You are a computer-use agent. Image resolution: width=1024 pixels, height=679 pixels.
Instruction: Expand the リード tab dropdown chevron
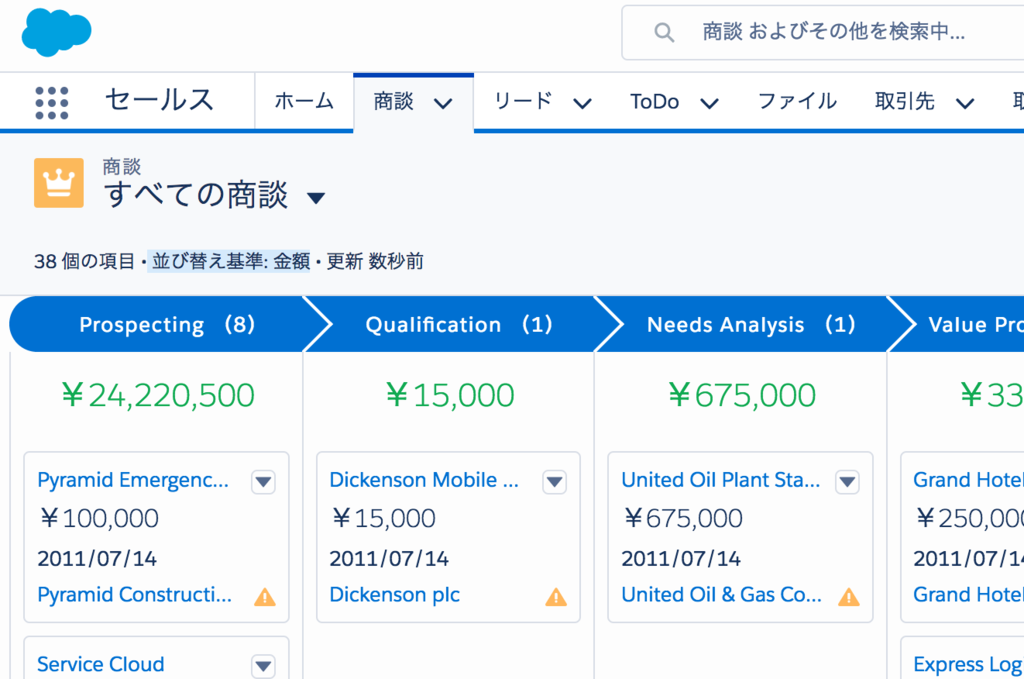point(582,103)
